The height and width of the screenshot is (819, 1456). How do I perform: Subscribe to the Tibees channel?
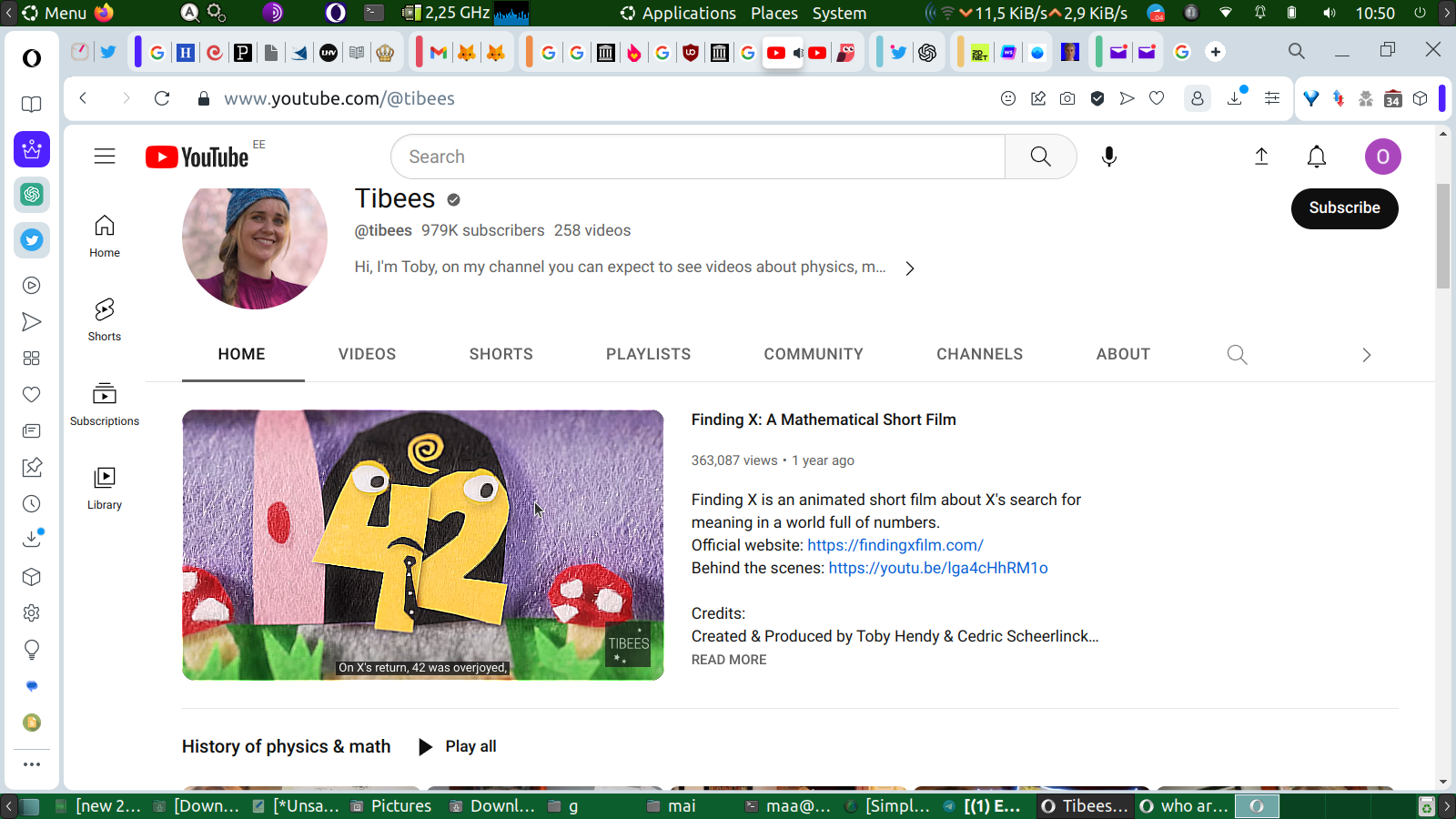click(1344, 208)
